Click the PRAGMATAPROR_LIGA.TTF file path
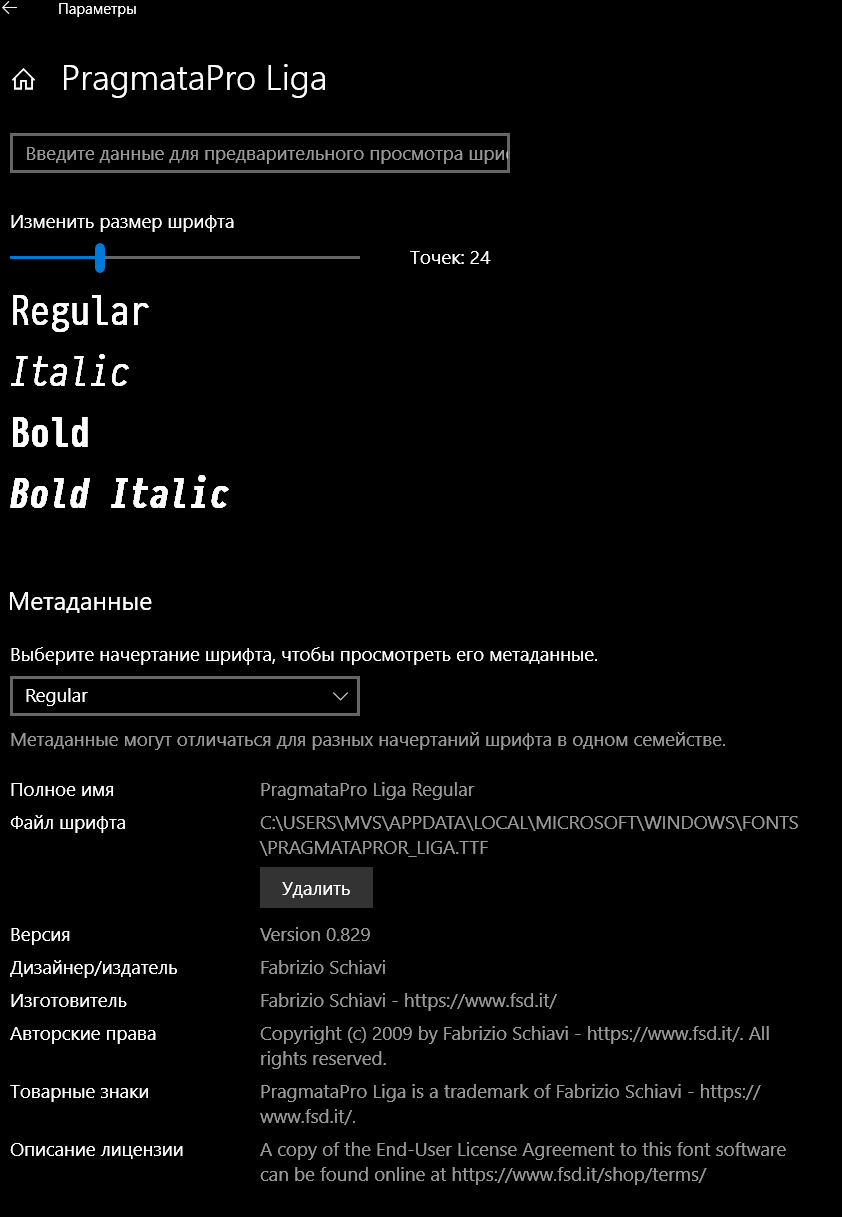This screenshot has height=1217, width=842. click(x=375, y=846)
